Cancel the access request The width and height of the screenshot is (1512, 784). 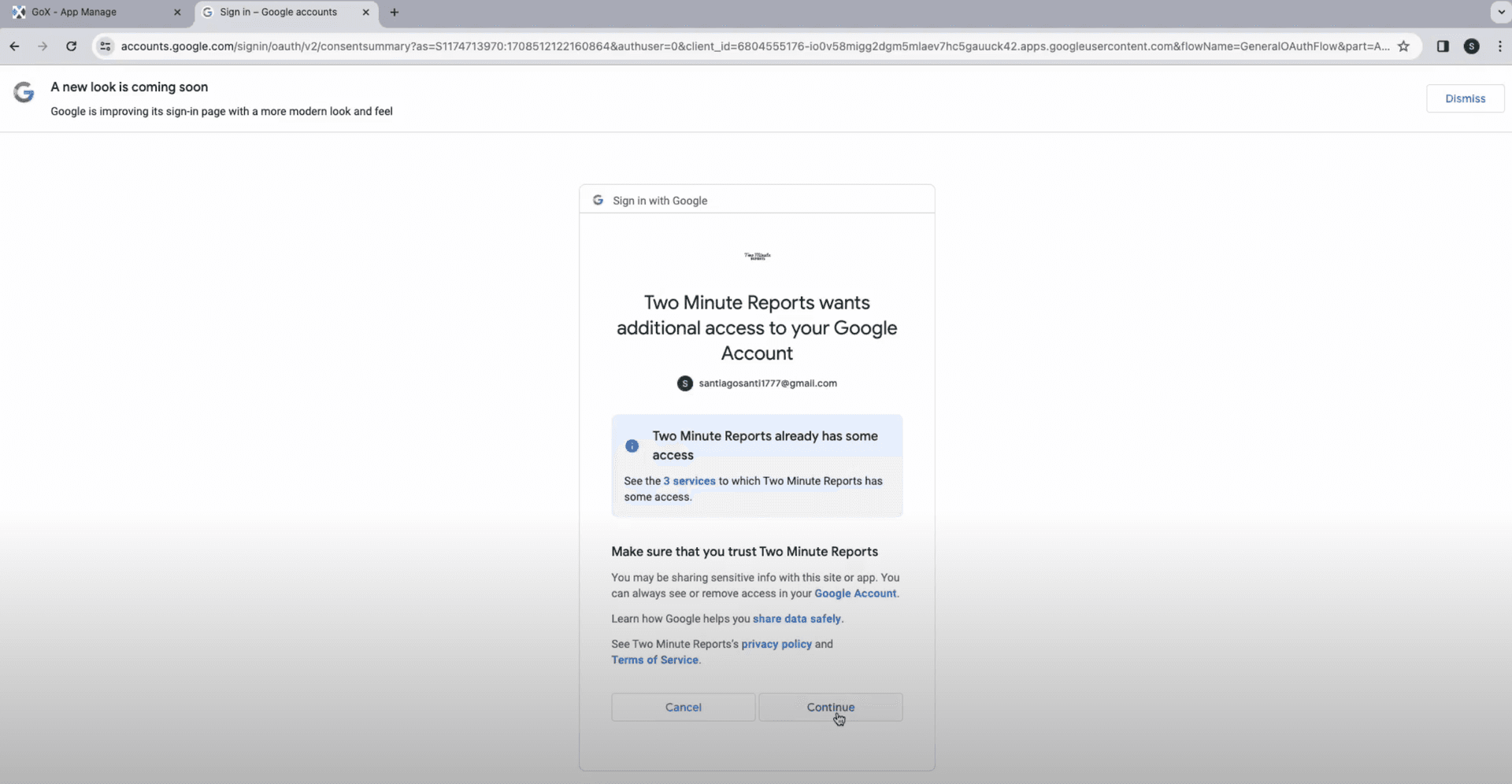(x=683, y=707)
